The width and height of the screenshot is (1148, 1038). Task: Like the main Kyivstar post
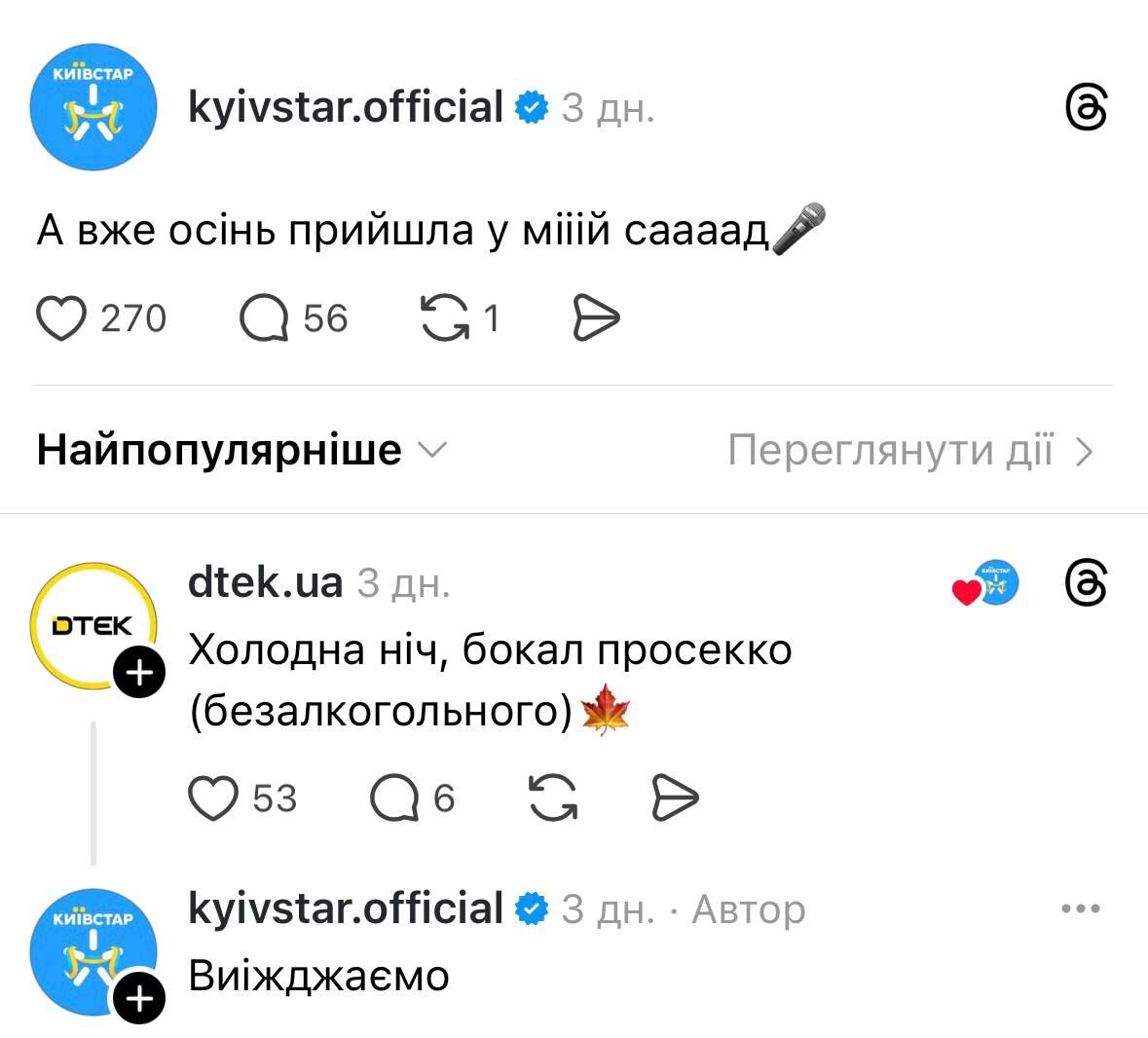61,318
